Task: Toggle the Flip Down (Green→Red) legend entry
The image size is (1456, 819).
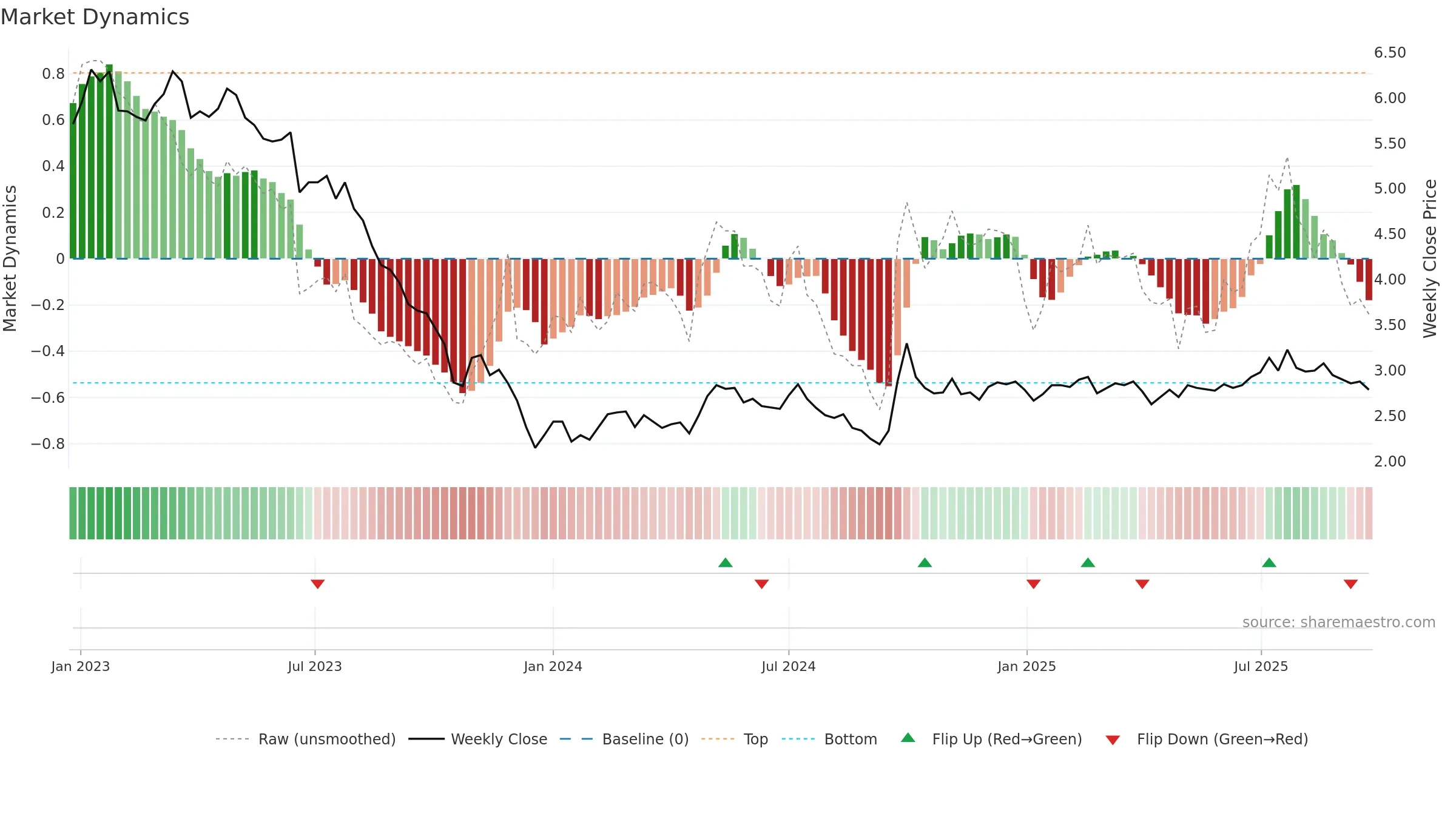Action: point(1206,739)
